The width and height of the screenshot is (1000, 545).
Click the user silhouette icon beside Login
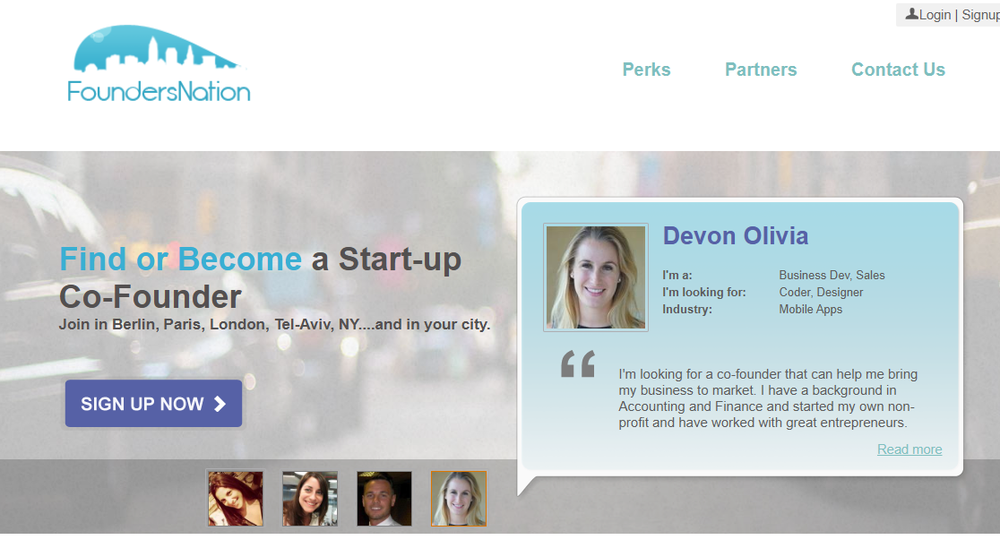912,14
